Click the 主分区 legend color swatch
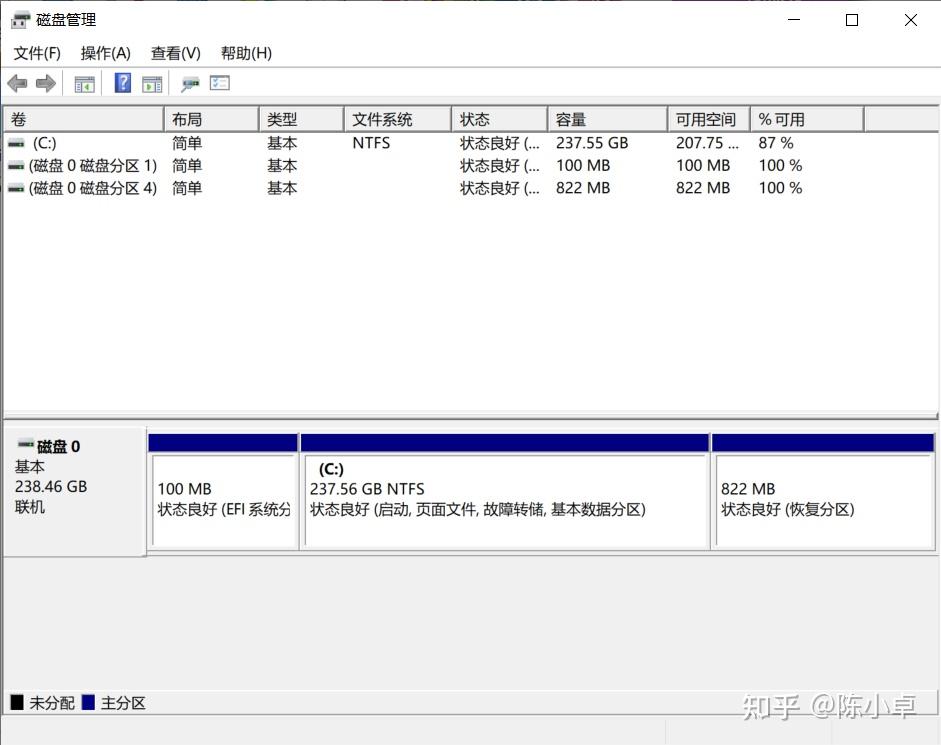This screenshot has height=745, width=941. tap(88, 703)
